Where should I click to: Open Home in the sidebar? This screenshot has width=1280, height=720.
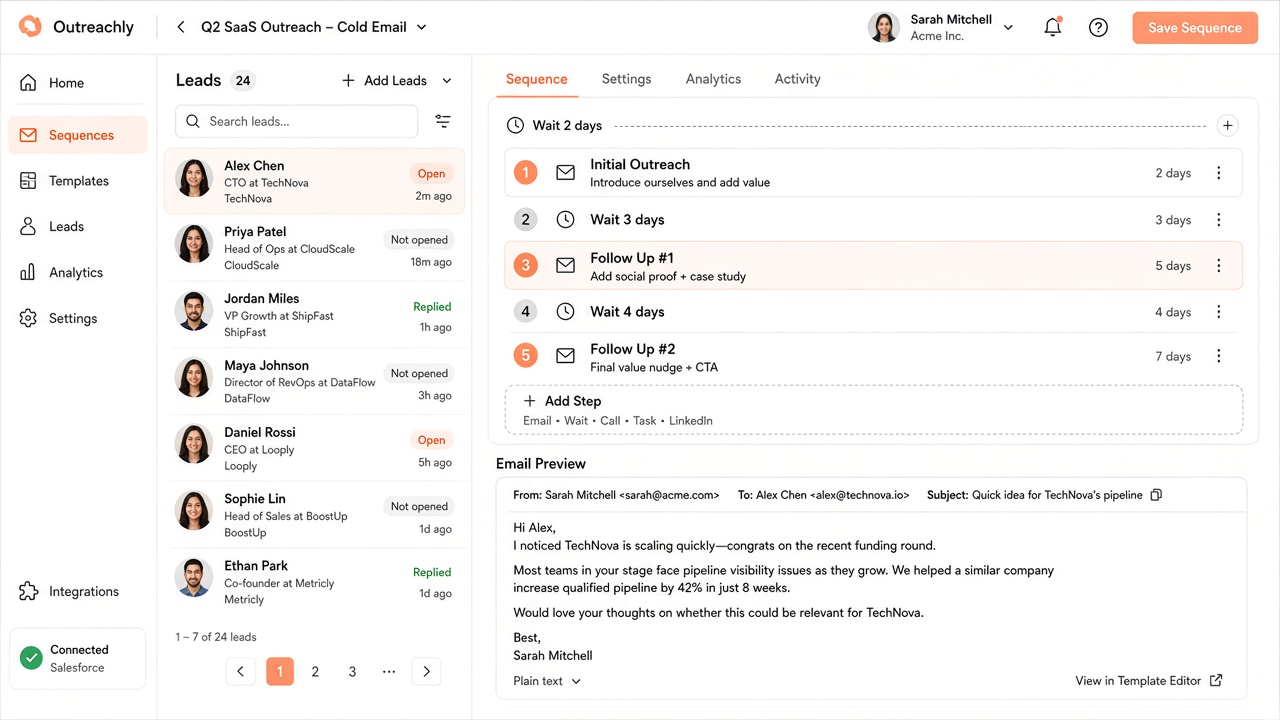tap(78, 83)
